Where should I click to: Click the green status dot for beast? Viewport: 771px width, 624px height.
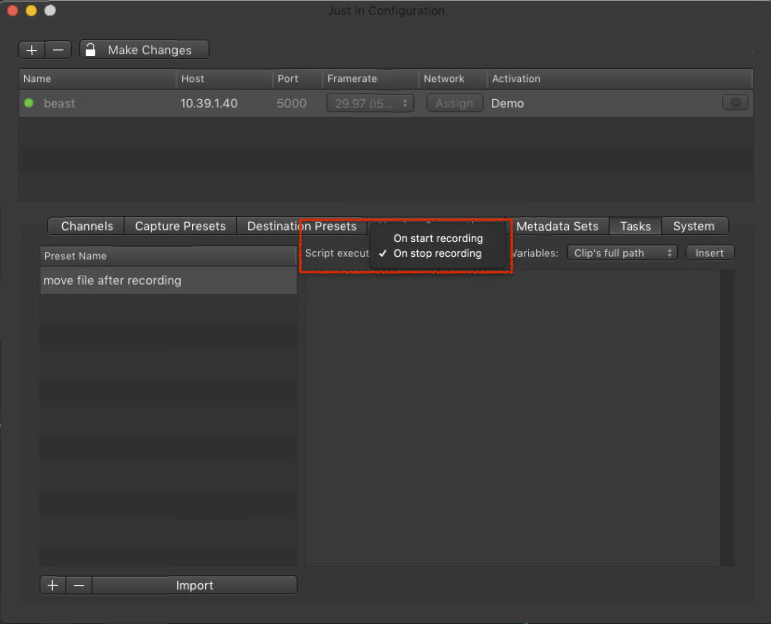tap(29, 103)
